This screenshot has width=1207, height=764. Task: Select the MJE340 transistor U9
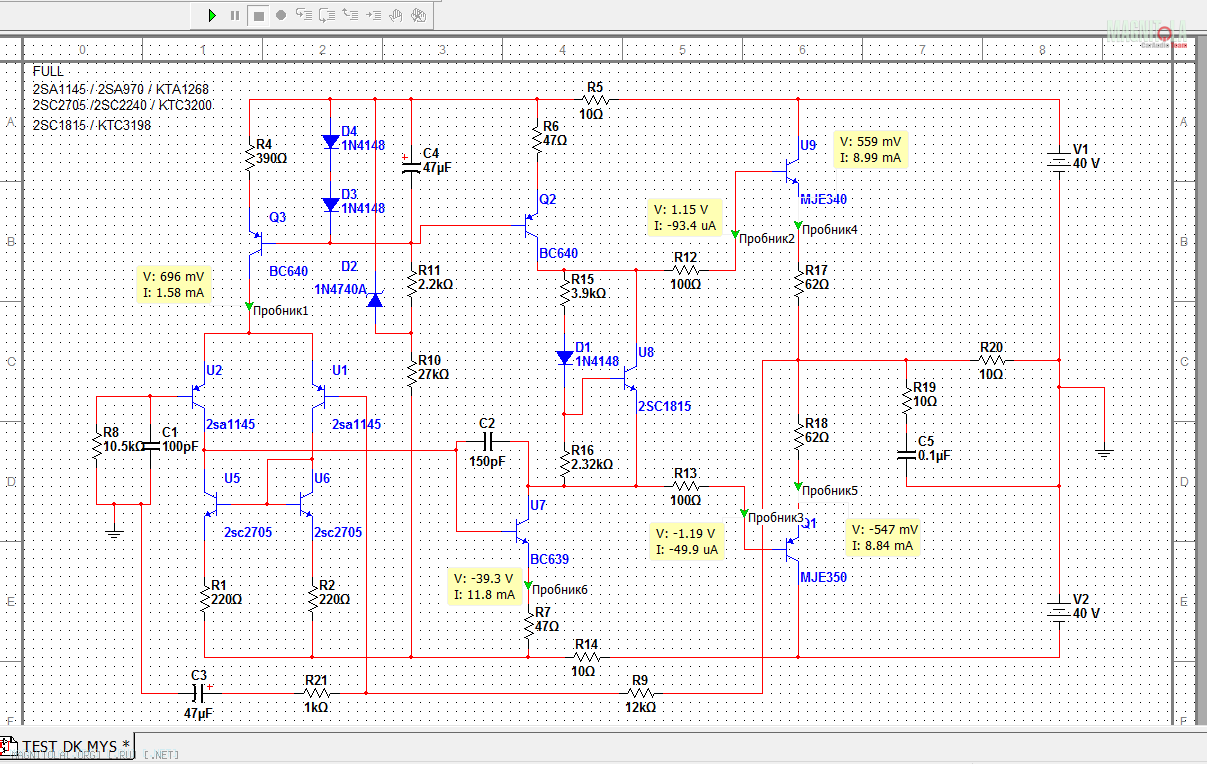(x=792, y=172)
